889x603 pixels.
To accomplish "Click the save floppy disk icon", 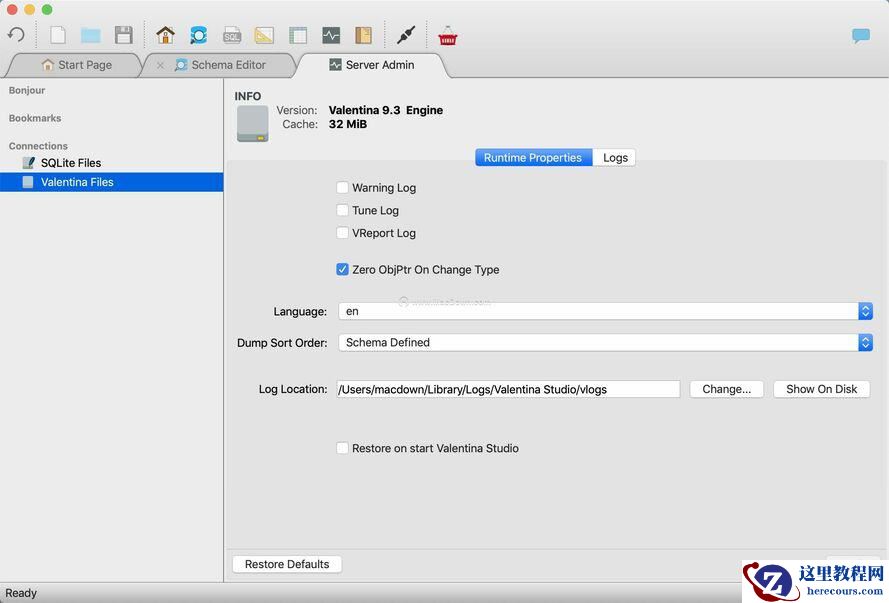I will 123,35.
